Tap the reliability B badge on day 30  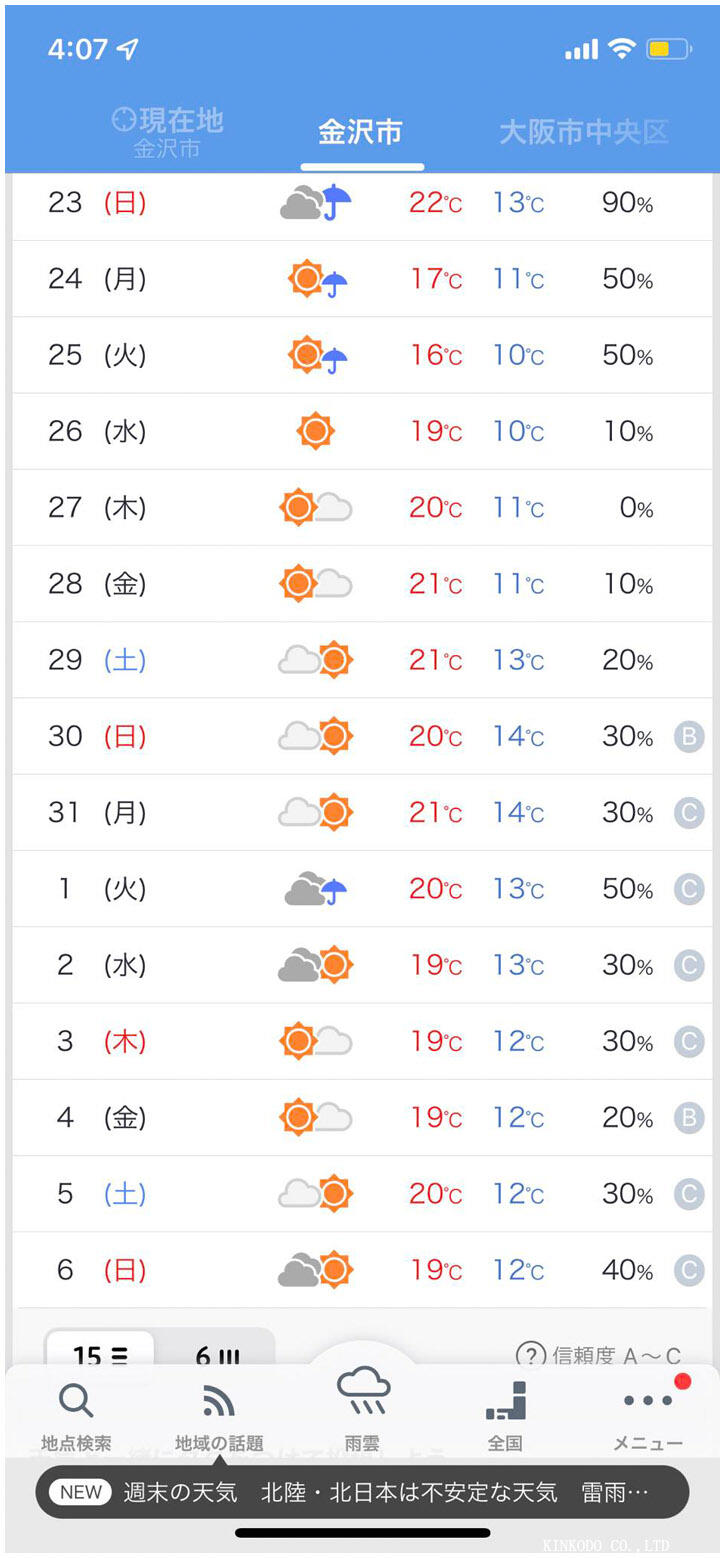688,737
